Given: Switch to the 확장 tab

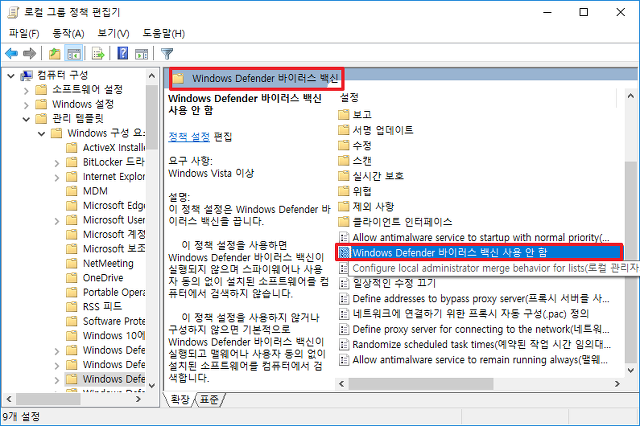Looking at the screenshot, I should point(180,399).
